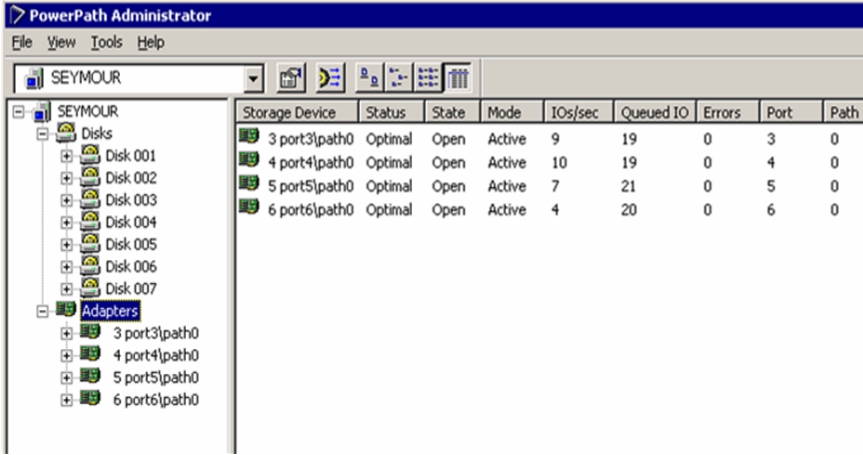The image size is (863, 455).
Task: Expand Disk 007 node
Action: tap(67, 289)
